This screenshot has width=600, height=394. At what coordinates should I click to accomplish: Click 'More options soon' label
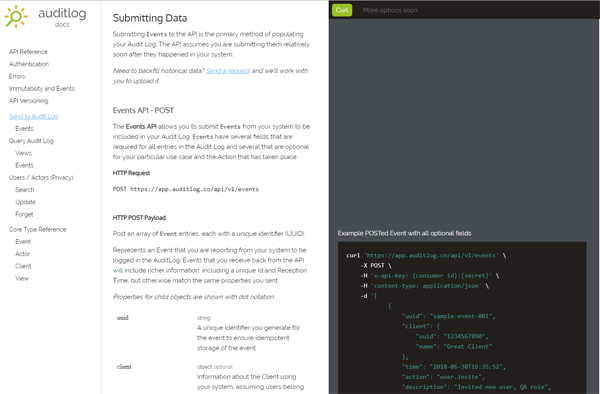click(x=390, y=10)
